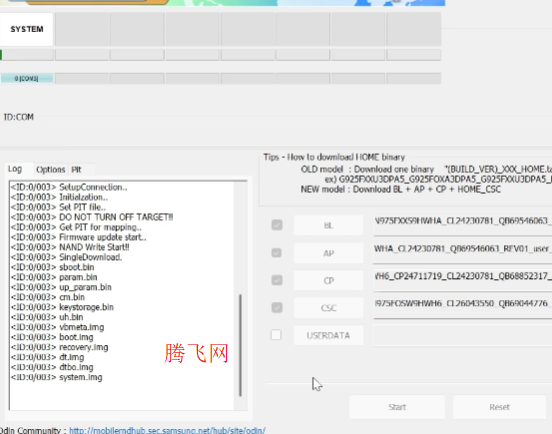Switch to the Pit tab
The width and height of the screenshot is (552, 434).
click(77, 170)
